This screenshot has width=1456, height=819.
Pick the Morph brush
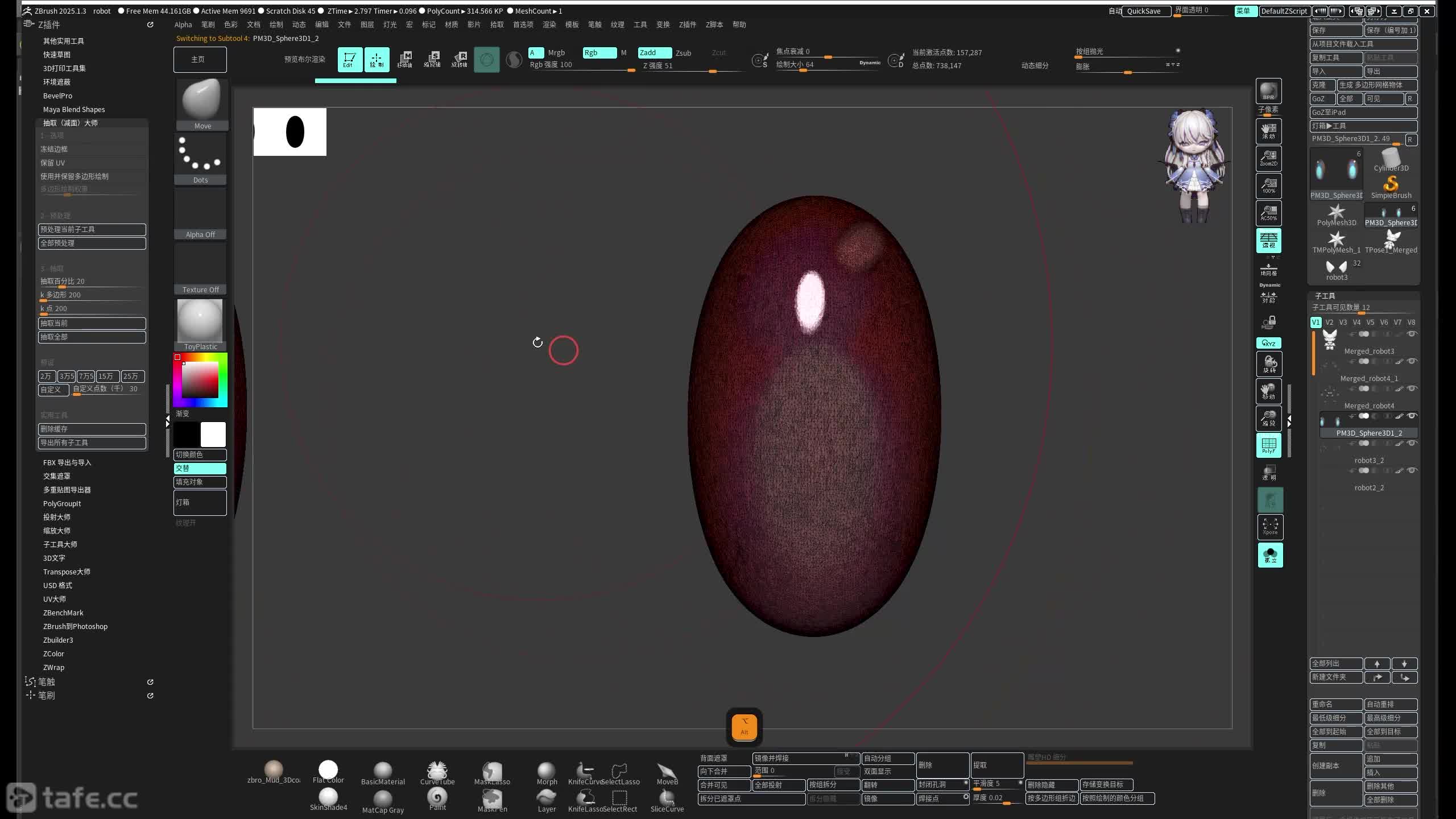(547, 773)
